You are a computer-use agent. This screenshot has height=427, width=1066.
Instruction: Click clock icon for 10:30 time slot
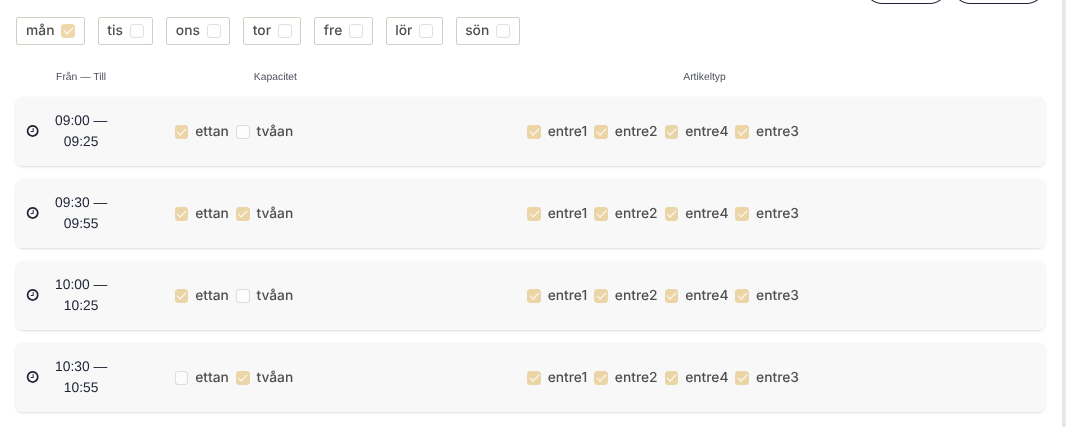click(x=32, y=377)
